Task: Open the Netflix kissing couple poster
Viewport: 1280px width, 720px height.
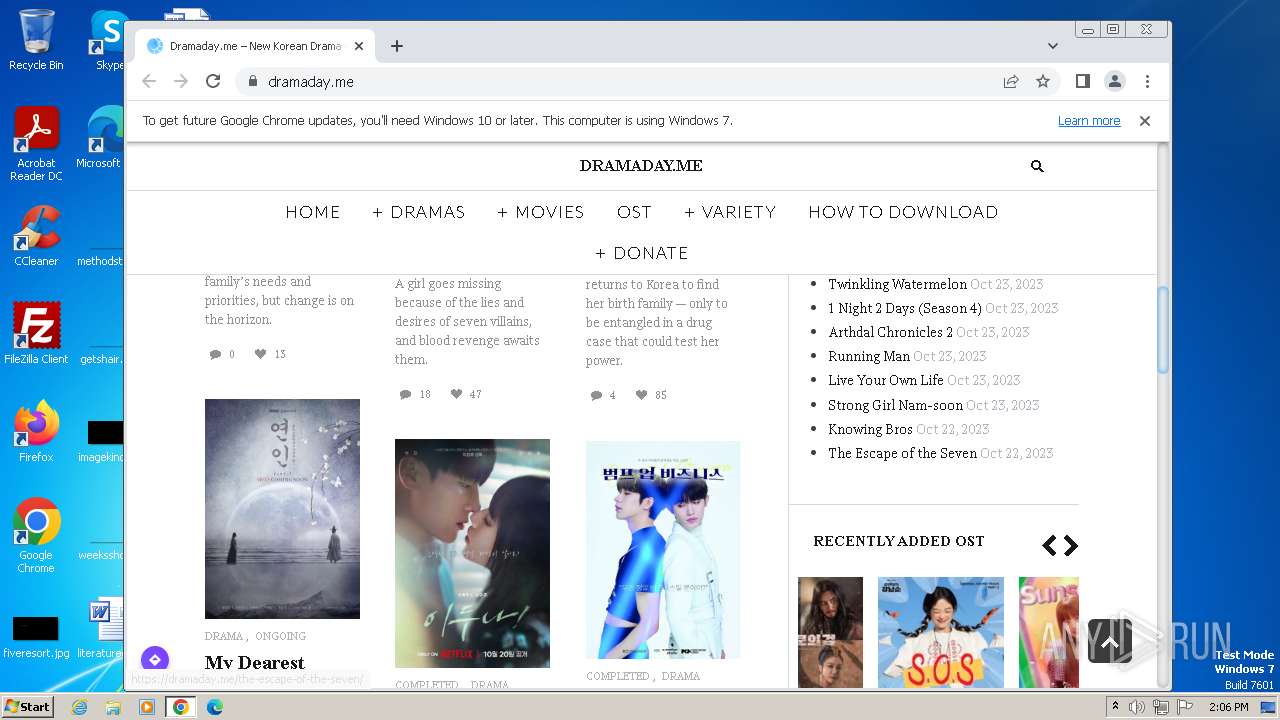Action: pos(472,553)
